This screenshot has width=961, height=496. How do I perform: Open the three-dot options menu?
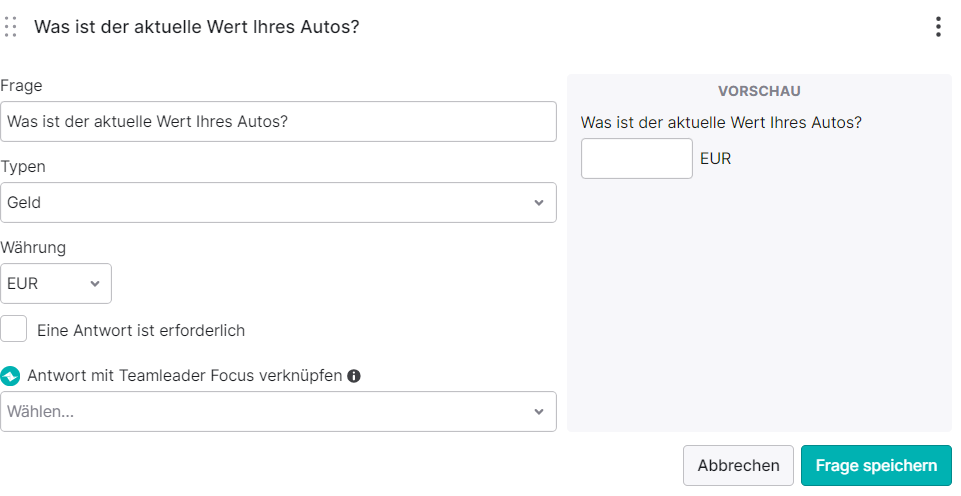point(938,27)
